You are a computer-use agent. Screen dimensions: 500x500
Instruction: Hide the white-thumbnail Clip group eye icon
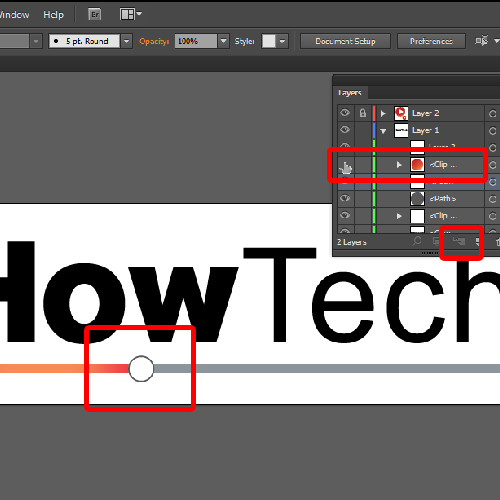click(x=345, y=215)
